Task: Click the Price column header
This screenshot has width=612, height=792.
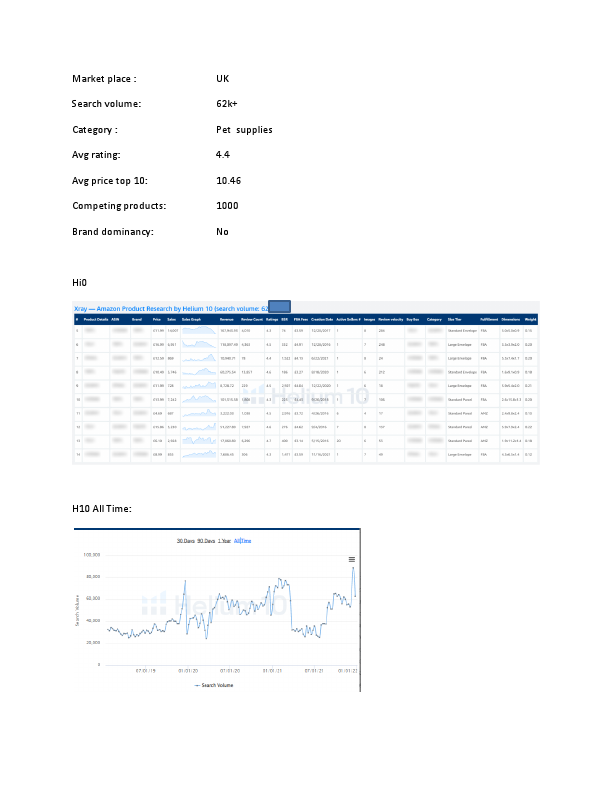Action: coord(157,319)
